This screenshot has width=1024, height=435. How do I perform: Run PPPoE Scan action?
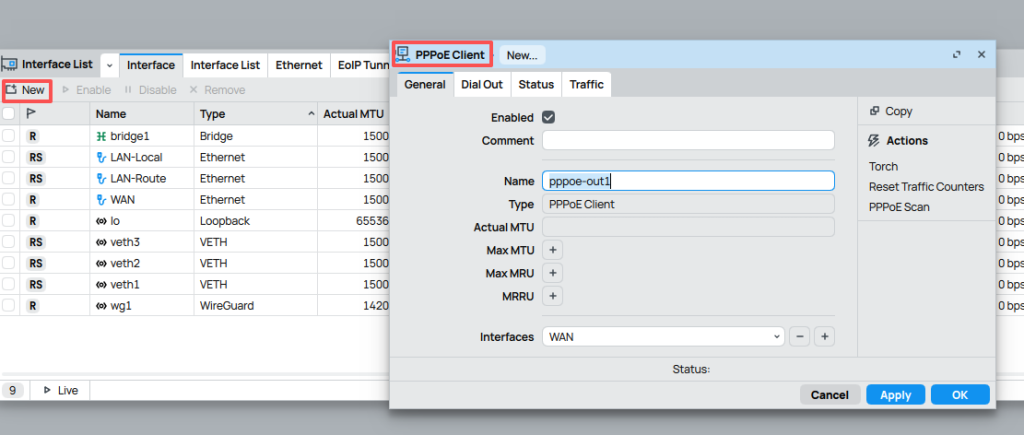pos(901,207)
